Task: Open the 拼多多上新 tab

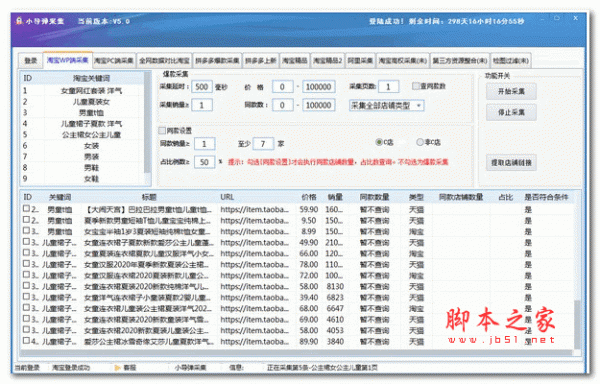Action: (261, 60)
